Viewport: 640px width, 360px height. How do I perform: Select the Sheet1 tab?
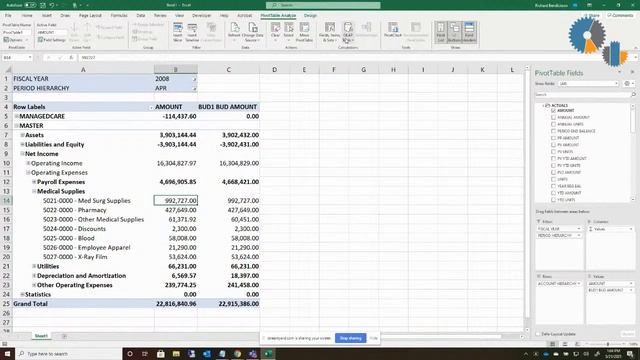coord(41,336)
